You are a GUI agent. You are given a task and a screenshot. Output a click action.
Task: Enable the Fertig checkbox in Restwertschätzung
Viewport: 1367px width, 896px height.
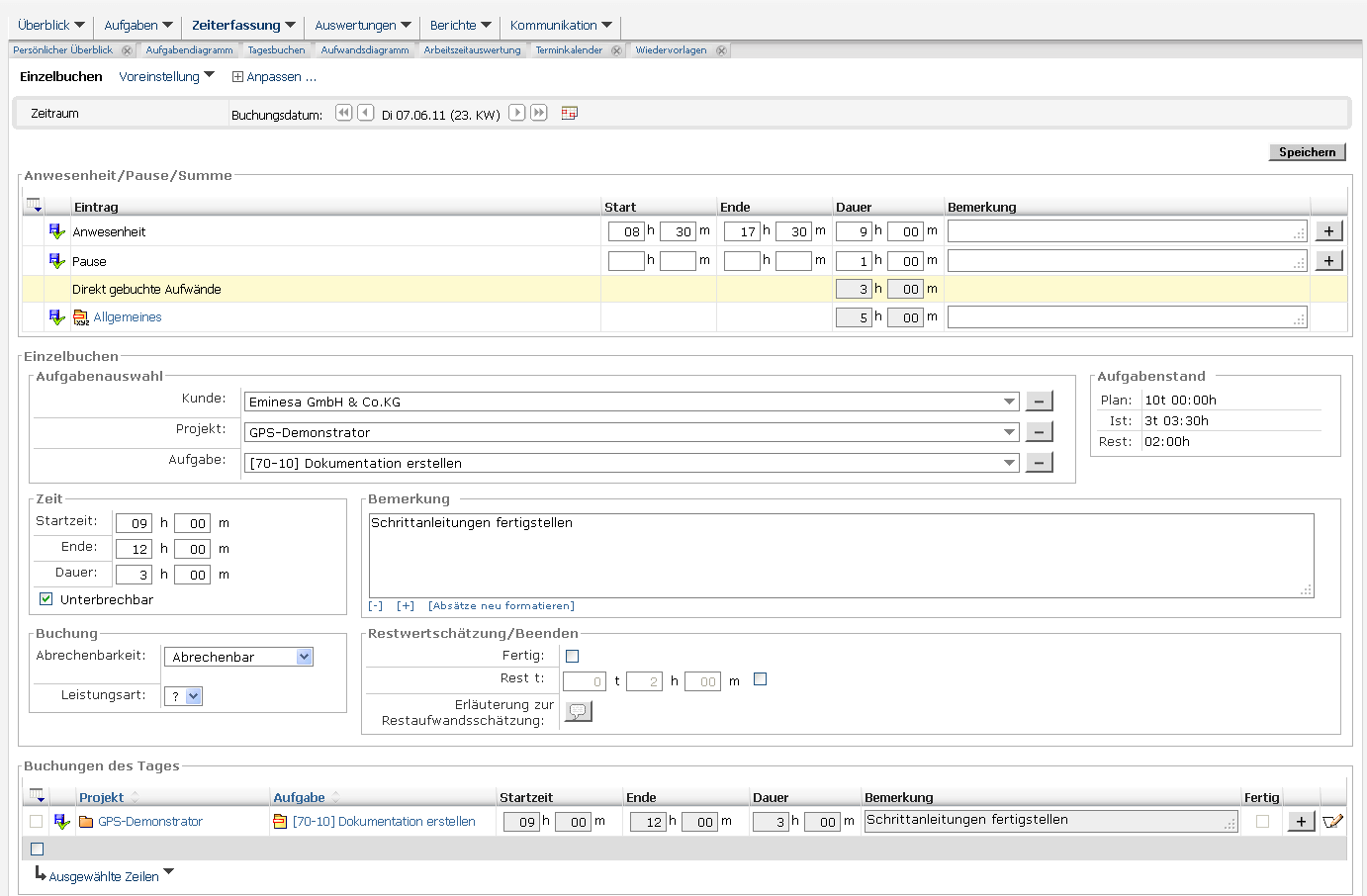[572, 656]
